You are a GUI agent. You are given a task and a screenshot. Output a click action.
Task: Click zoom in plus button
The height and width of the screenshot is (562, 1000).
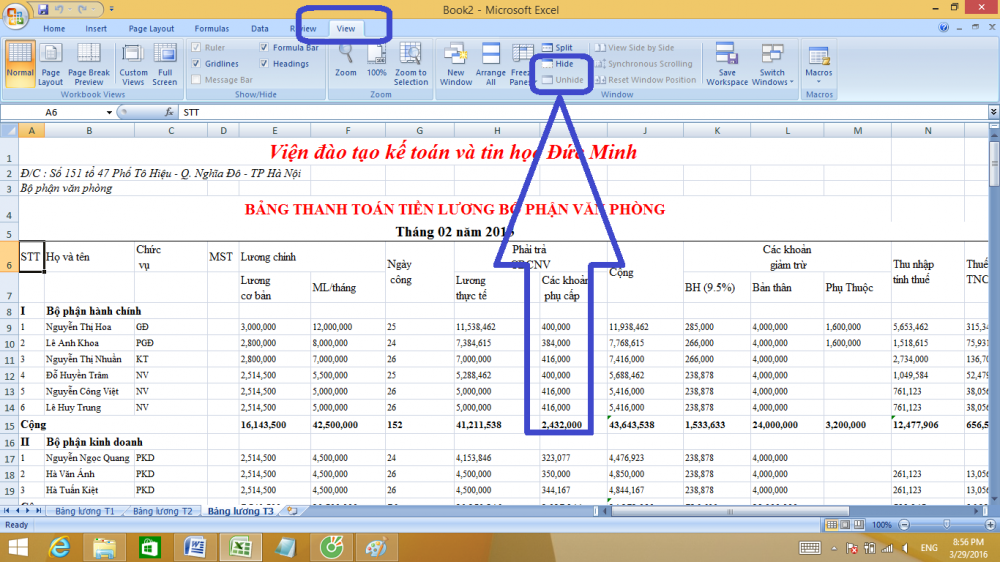[990, 524]
